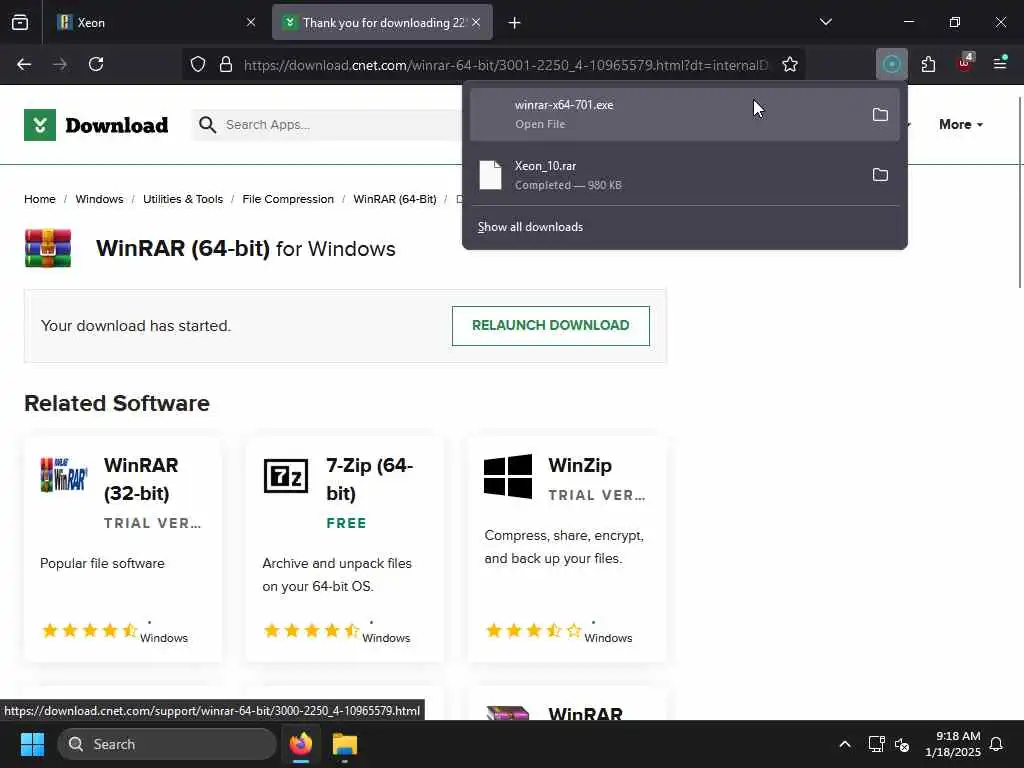Click the WinRAR (32-bit) app icon
Screen dimensions: 1024x768
63,475
